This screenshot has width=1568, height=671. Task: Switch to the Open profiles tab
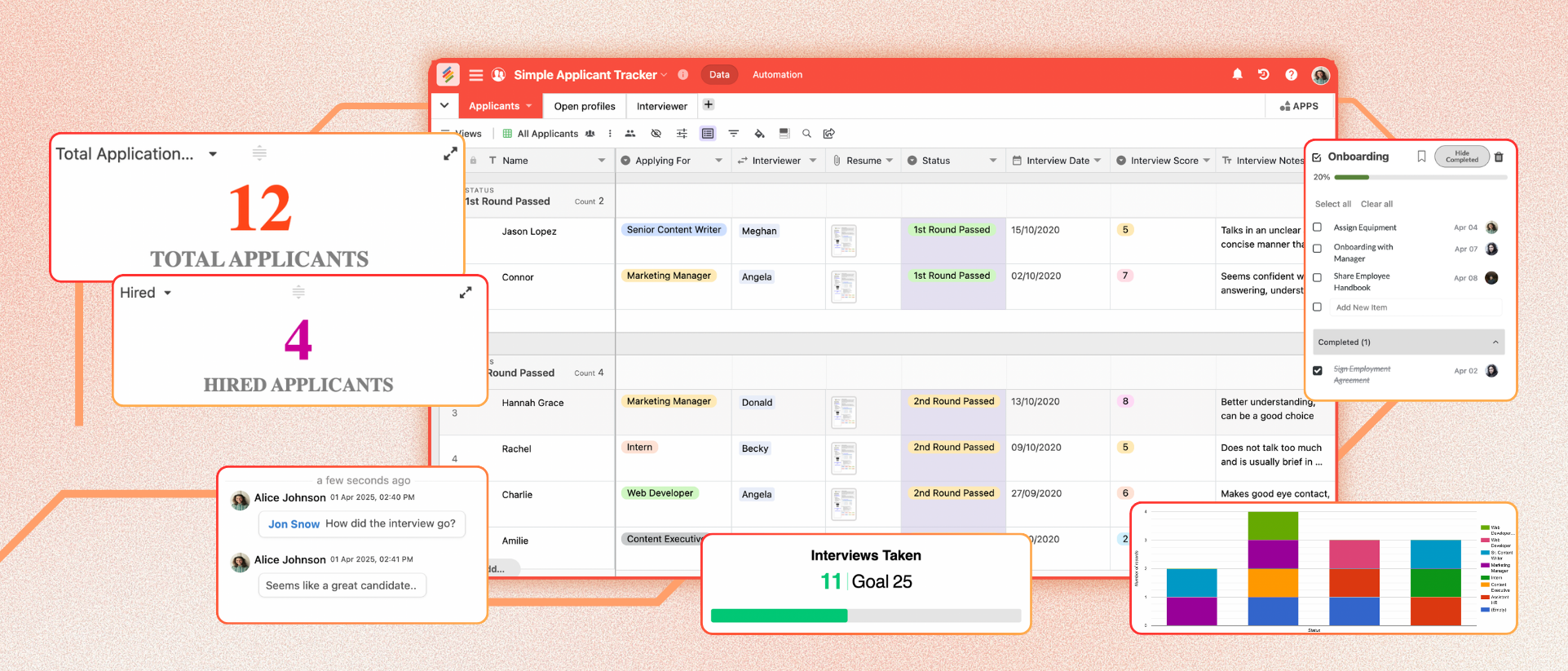click(x=584, y=106)
